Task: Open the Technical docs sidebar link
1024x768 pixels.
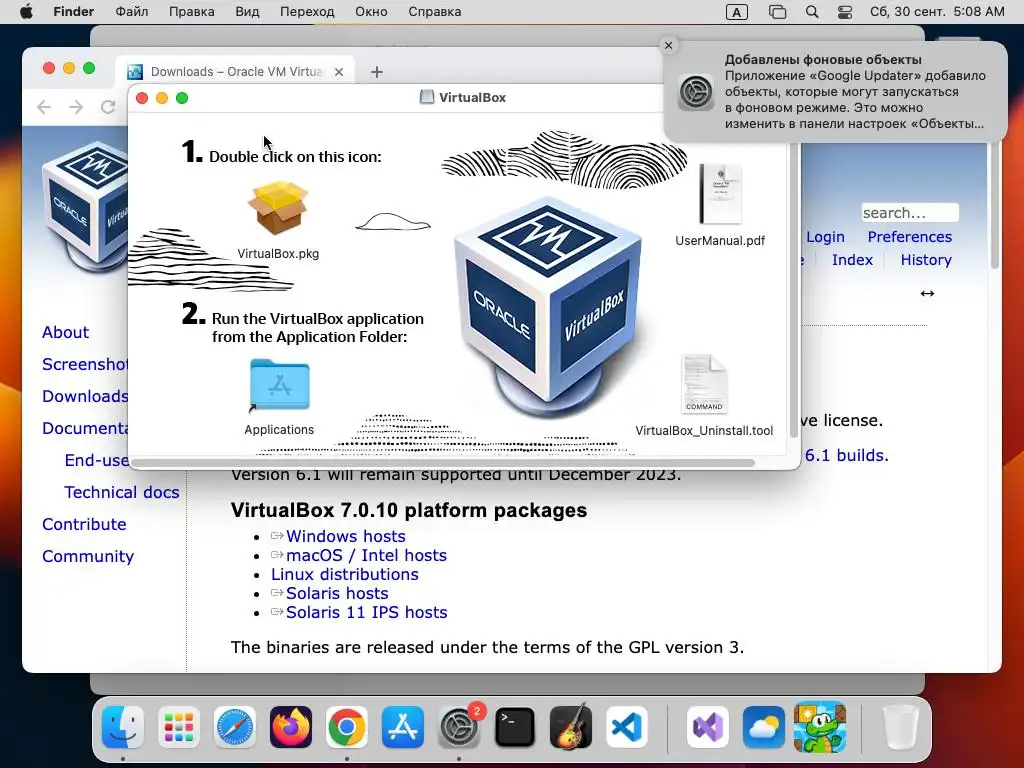Action: pos(121,492)
